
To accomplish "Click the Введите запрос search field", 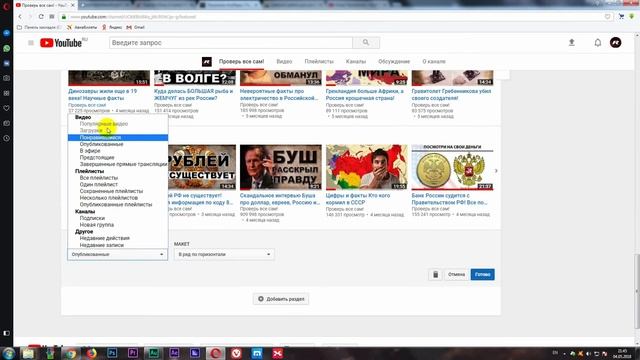I will coord(231,42).
